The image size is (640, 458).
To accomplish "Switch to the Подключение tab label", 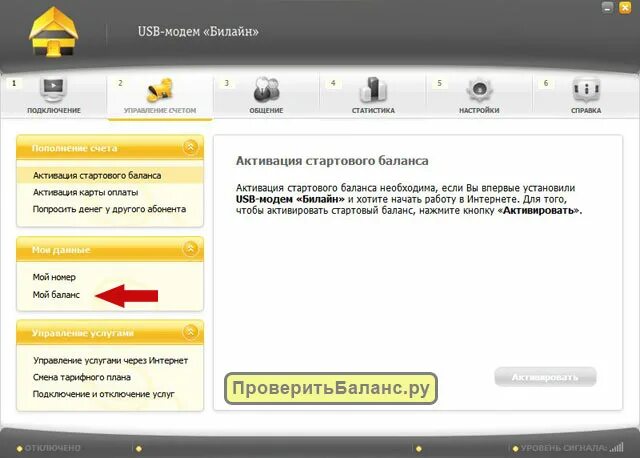I will 54,111.
